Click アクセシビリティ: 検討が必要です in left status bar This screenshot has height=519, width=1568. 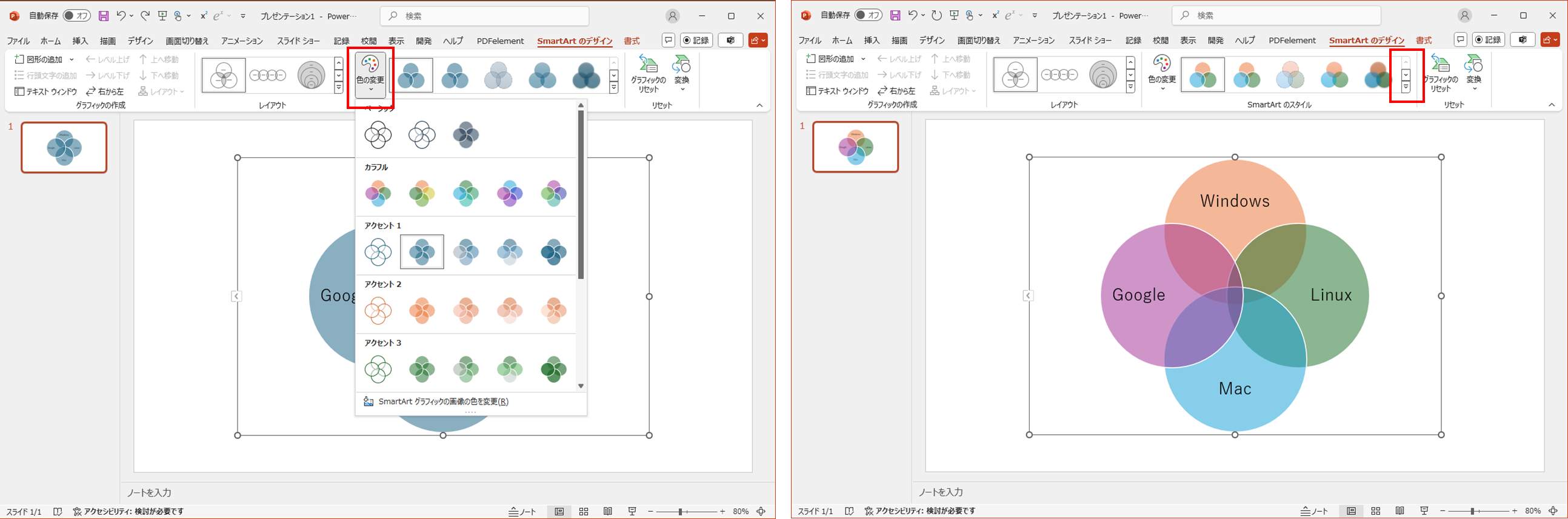click(x=128, y=512)
